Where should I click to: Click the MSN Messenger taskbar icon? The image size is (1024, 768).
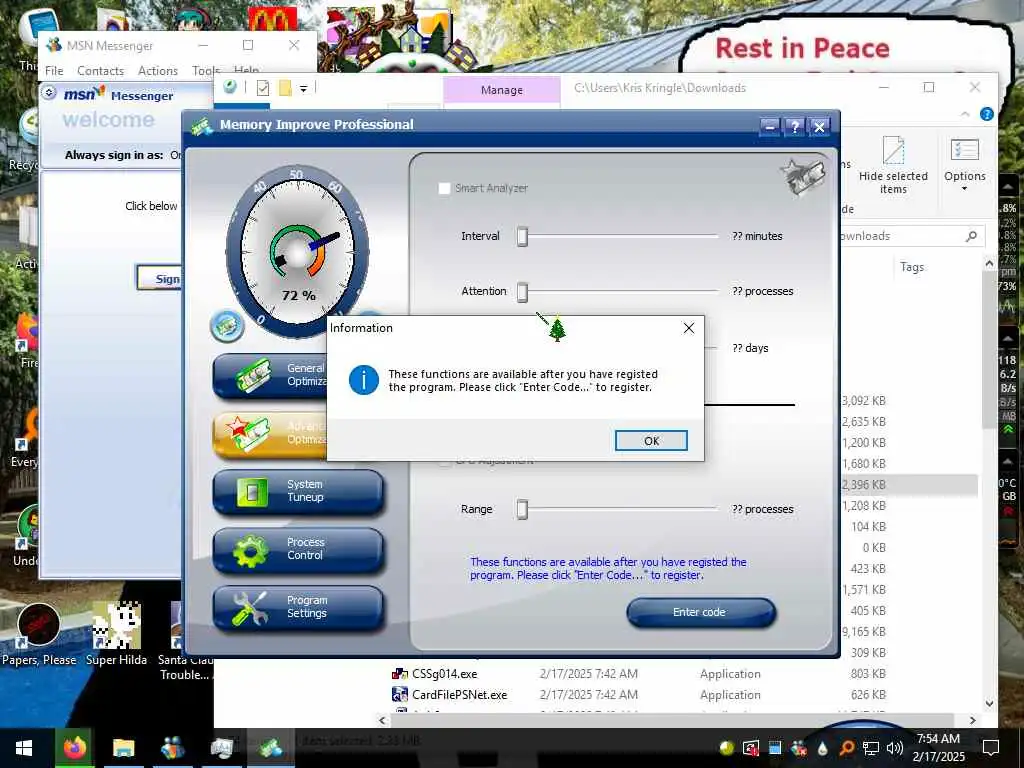click(172, 748)
